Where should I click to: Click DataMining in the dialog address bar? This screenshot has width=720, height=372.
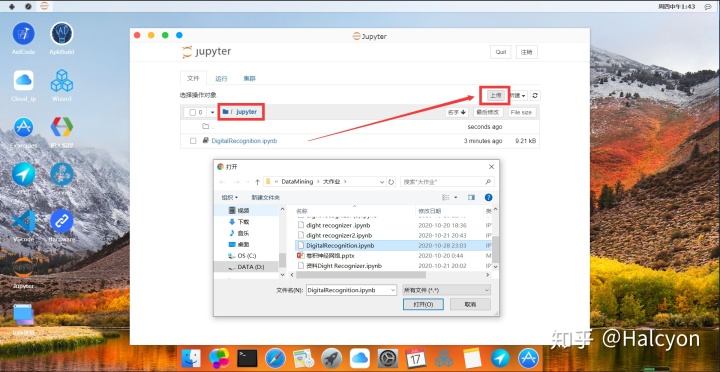pos(297,182)
